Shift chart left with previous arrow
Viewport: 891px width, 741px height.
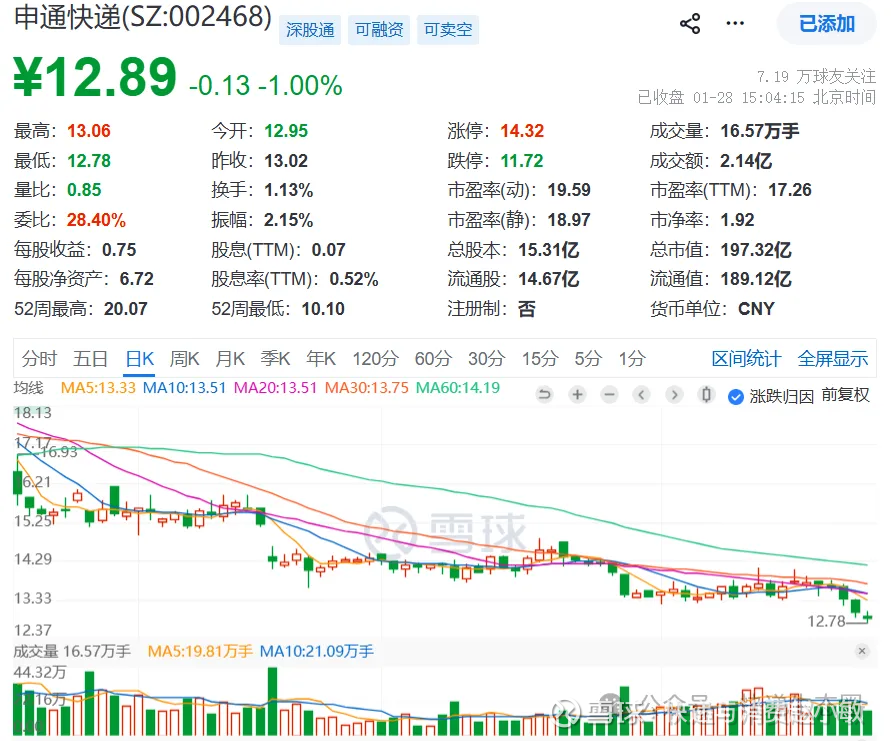[x=642, y=394]
